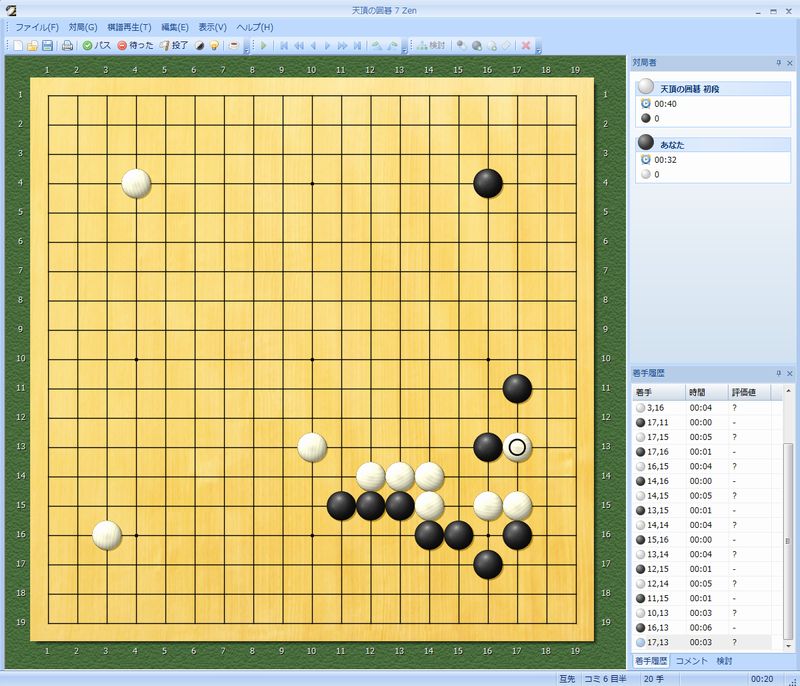Switch to the コメント tab
Screen dimensions: 800x686
693,661
